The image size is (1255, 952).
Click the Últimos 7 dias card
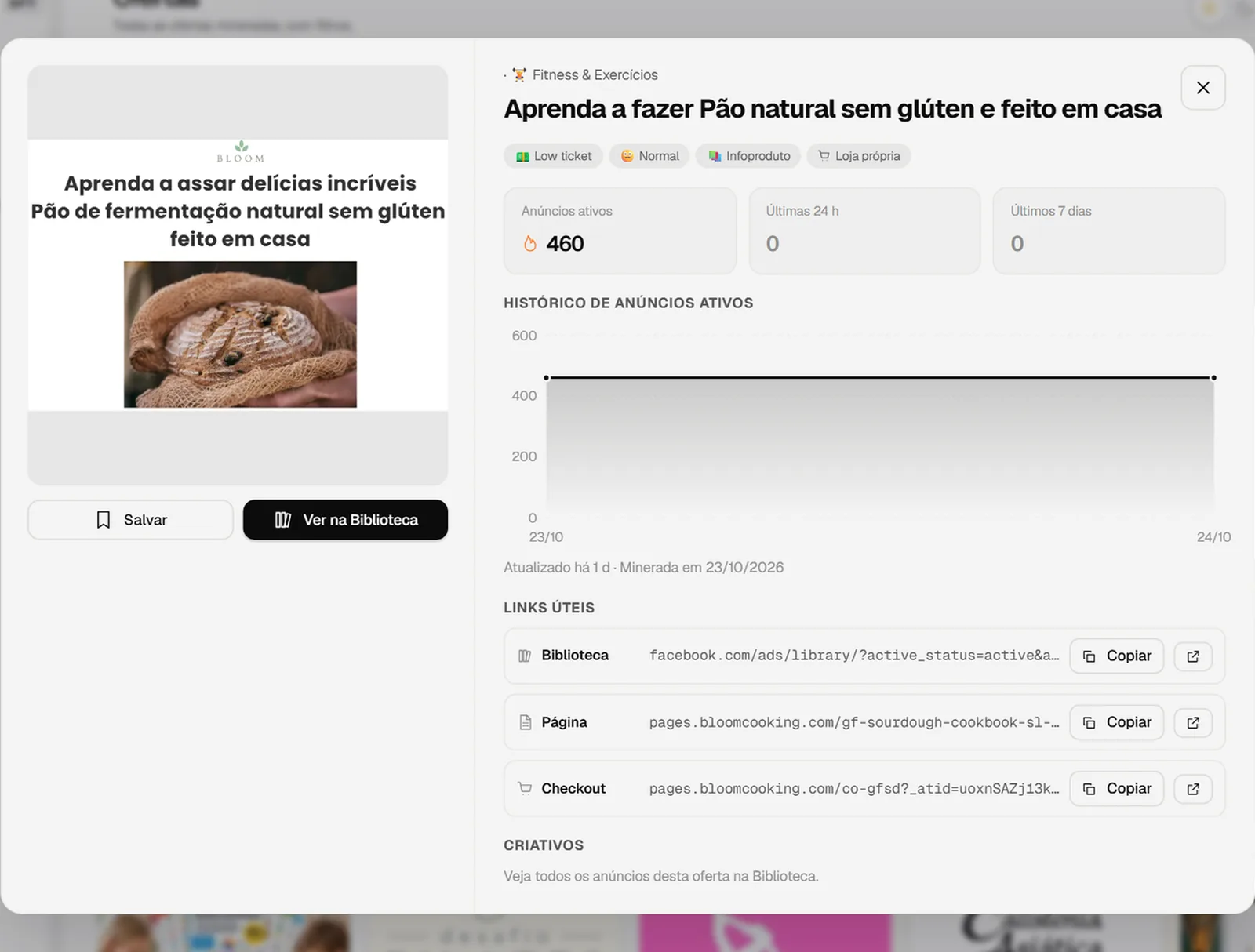1109,231
